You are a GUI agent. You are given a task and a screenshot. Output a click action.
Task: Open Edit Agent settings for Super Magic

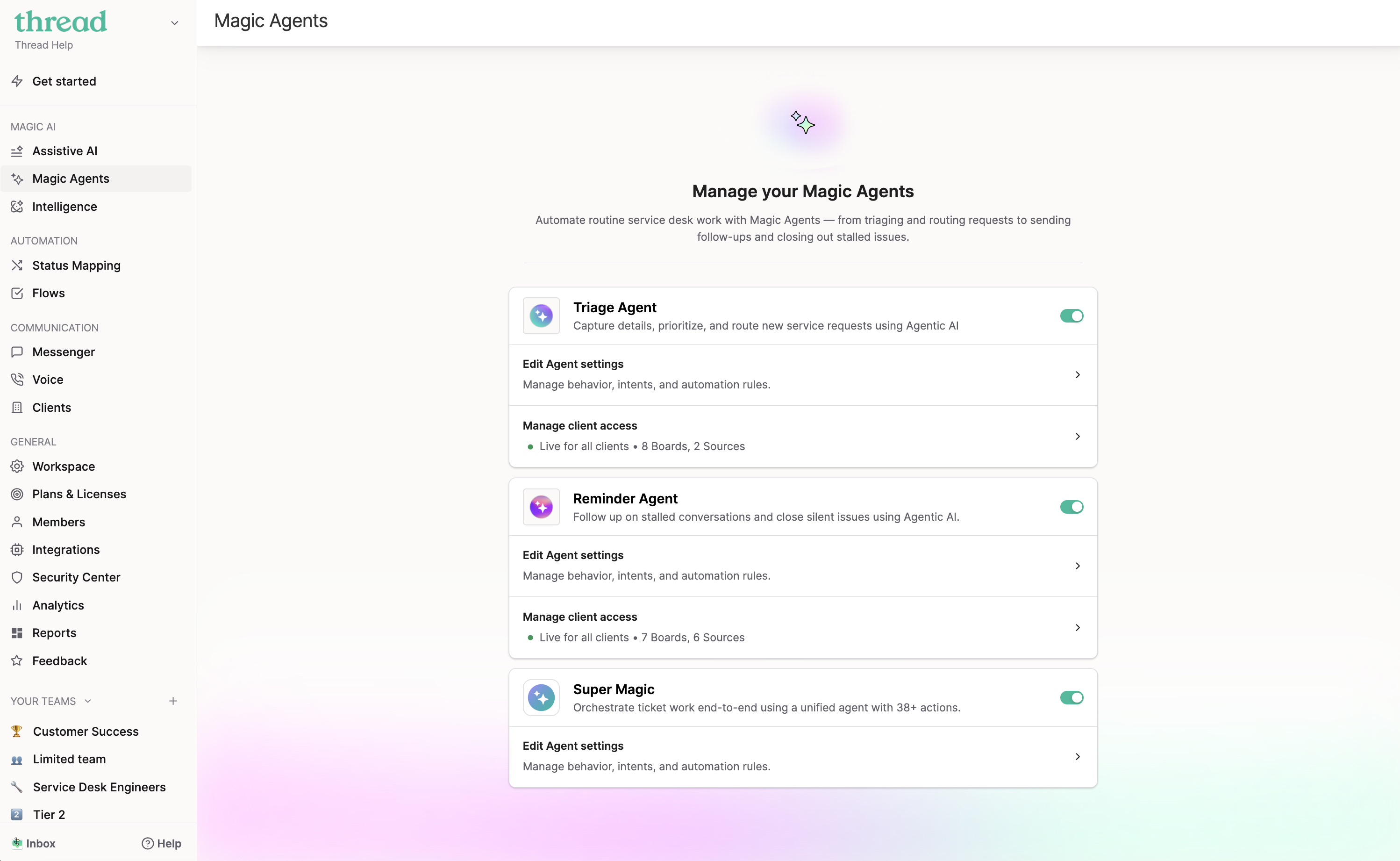802,756
